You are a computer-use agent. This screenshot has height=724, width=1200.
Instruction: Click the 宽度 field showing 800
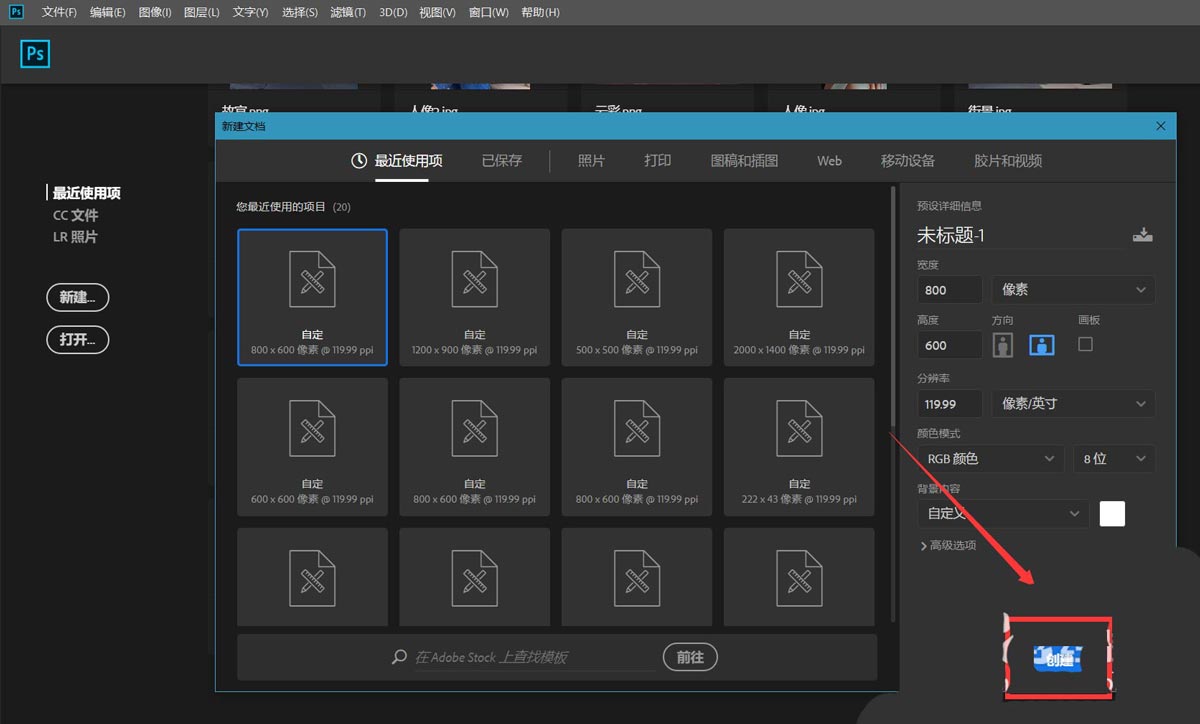(949, 290)
